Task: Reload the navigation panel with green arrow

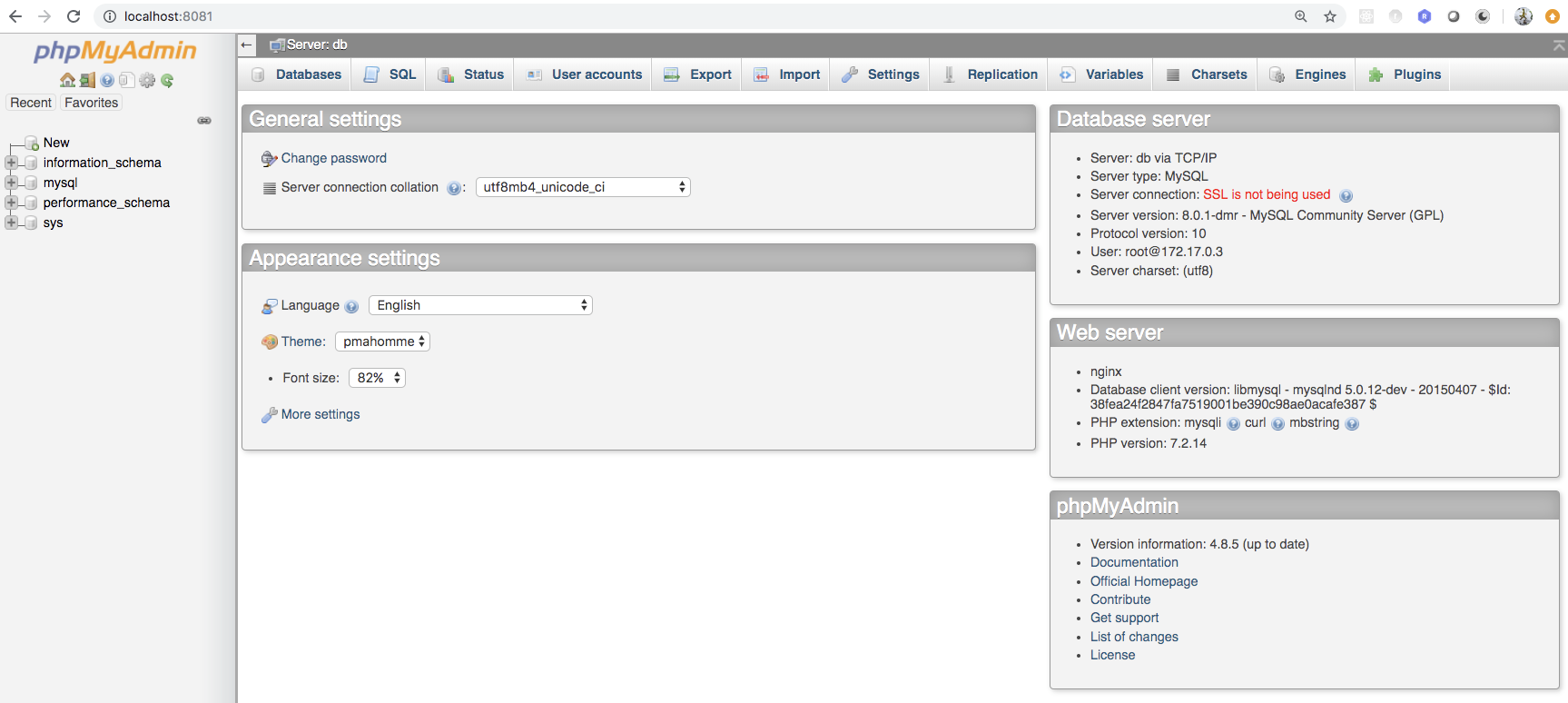Action: (x=167, y=80)
